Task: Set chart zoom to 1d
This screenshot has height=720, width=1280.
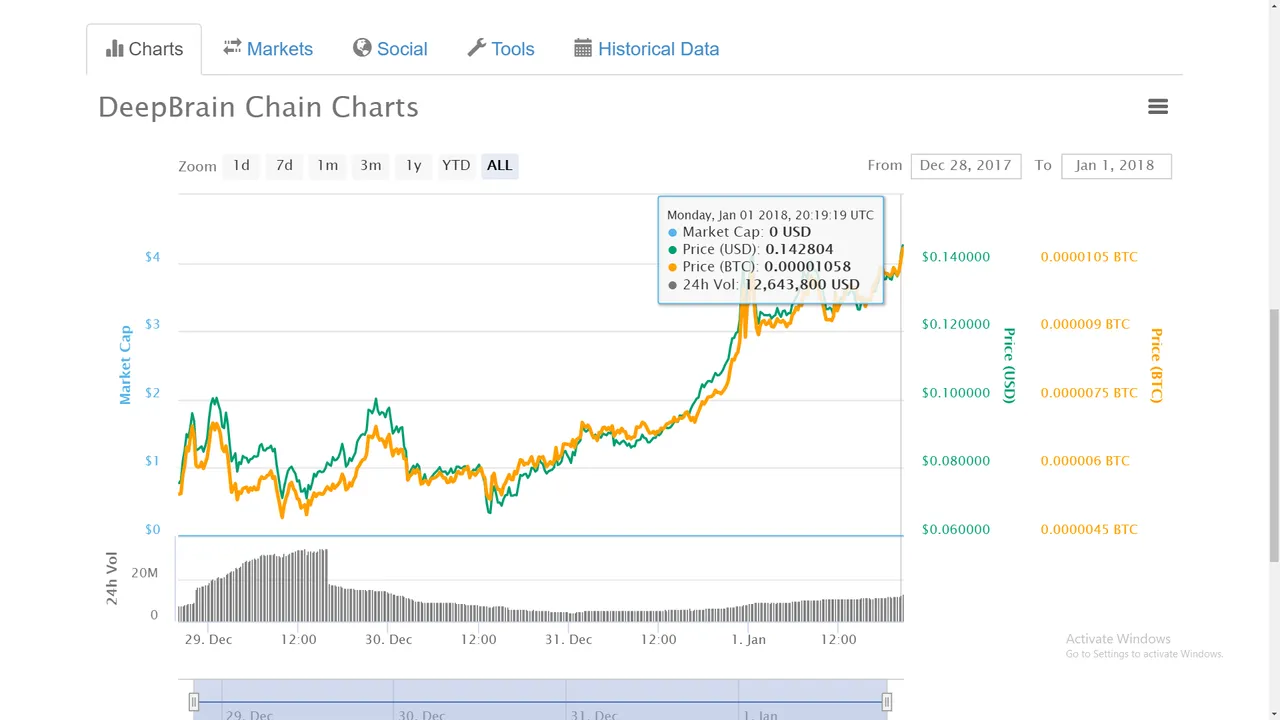Action: click(241, 166)
